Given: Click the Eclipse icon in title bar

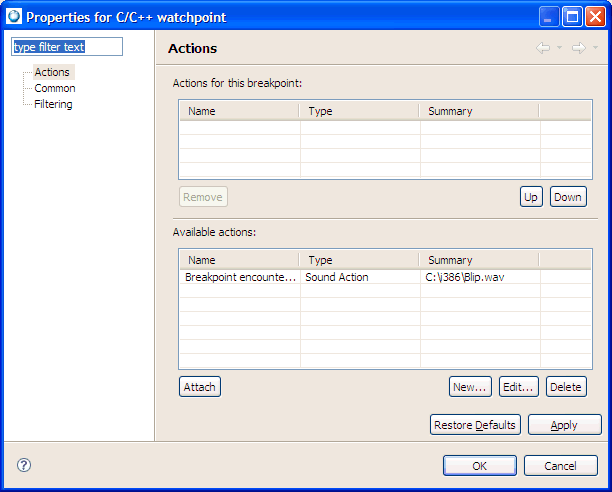Looking at the screenshot, I should point(13,16).
